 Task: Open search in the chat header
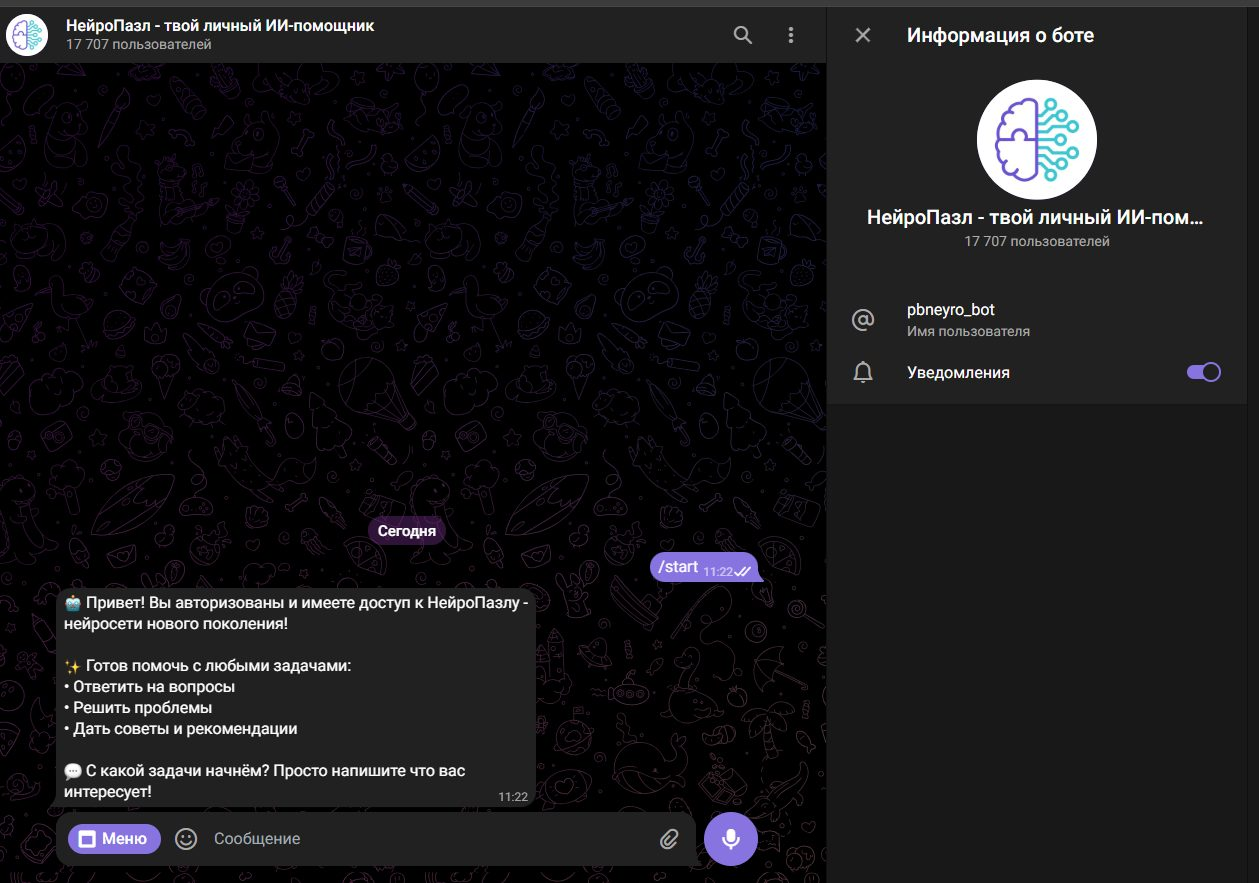743,35
